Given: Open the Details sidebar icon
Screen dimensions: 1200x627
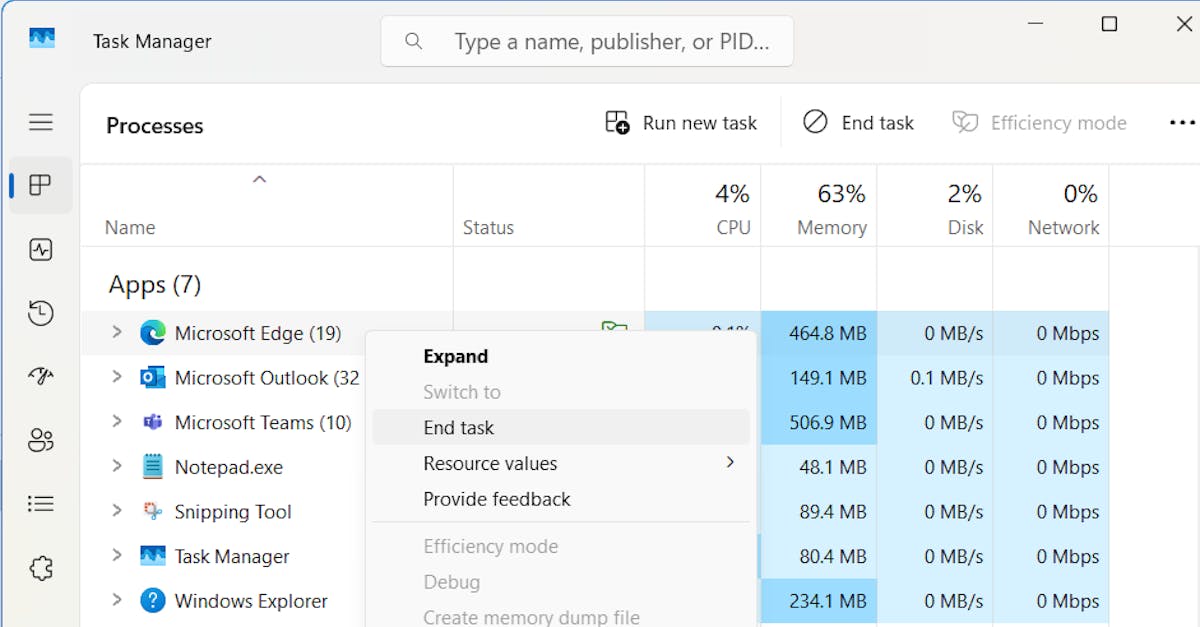Looking at the screenshot, I should tap(41, 504).
